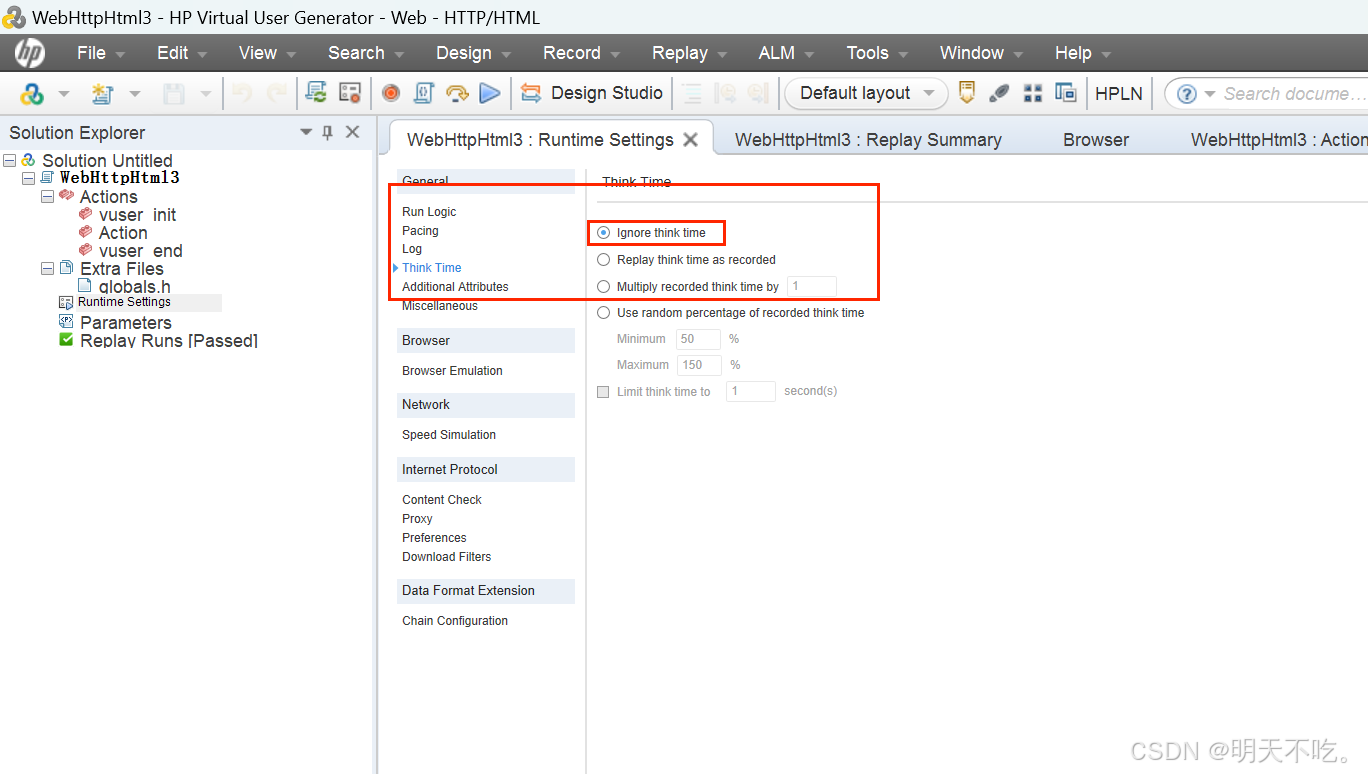
Task: Open the Record menu
Action: 581,53
